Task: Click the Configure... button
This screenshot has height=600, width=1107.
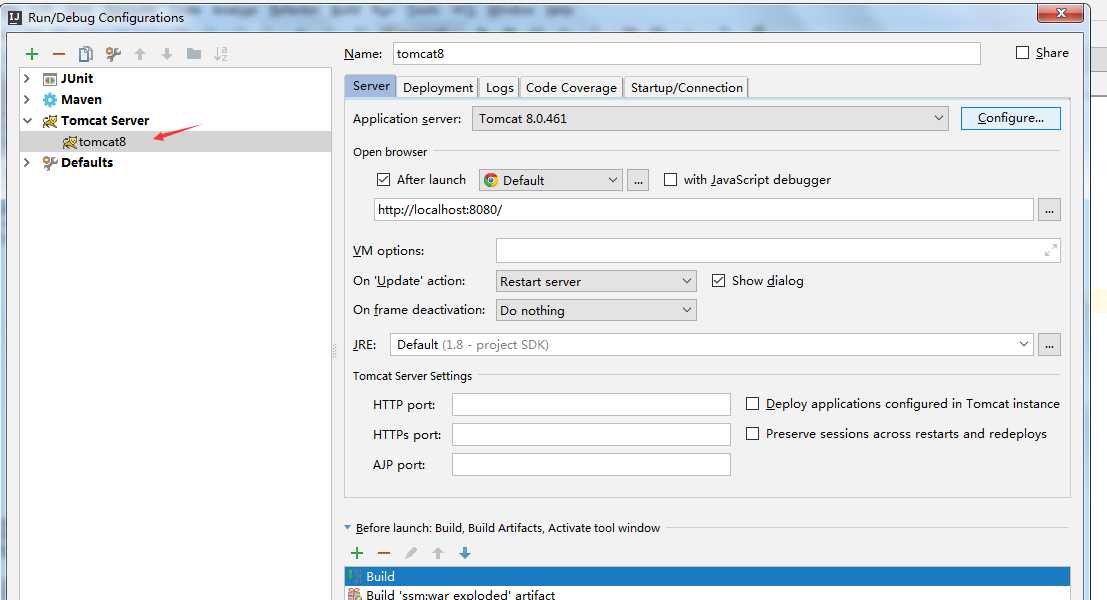Action: (x=1010, y=118)
